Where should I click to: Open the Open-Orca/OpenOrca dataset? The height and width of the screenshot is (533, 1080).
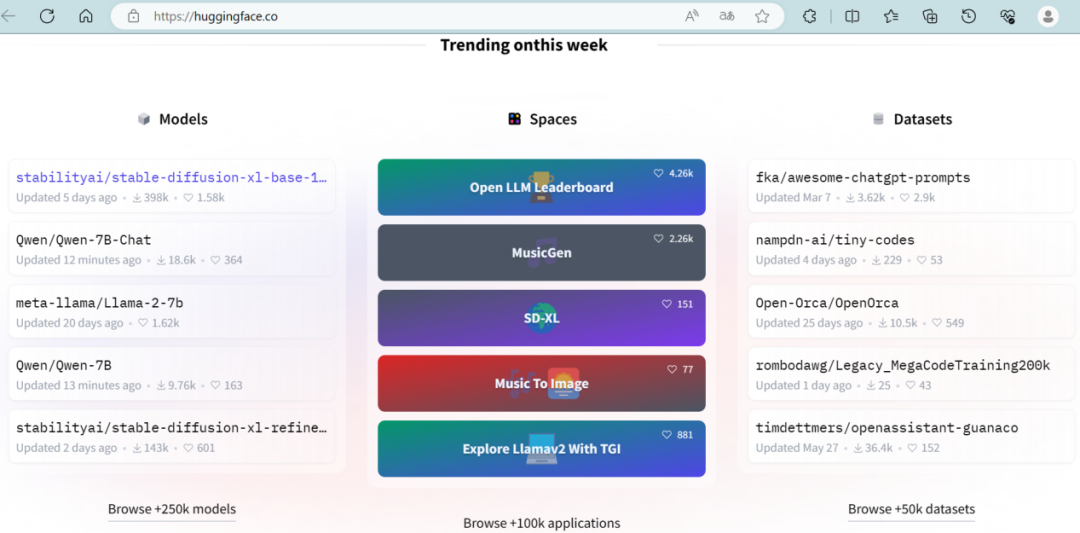[x=827, y=303]
